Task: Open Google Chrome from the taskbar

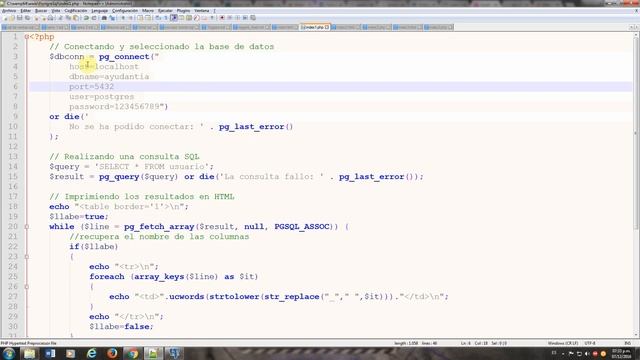Action: (133, 353)
